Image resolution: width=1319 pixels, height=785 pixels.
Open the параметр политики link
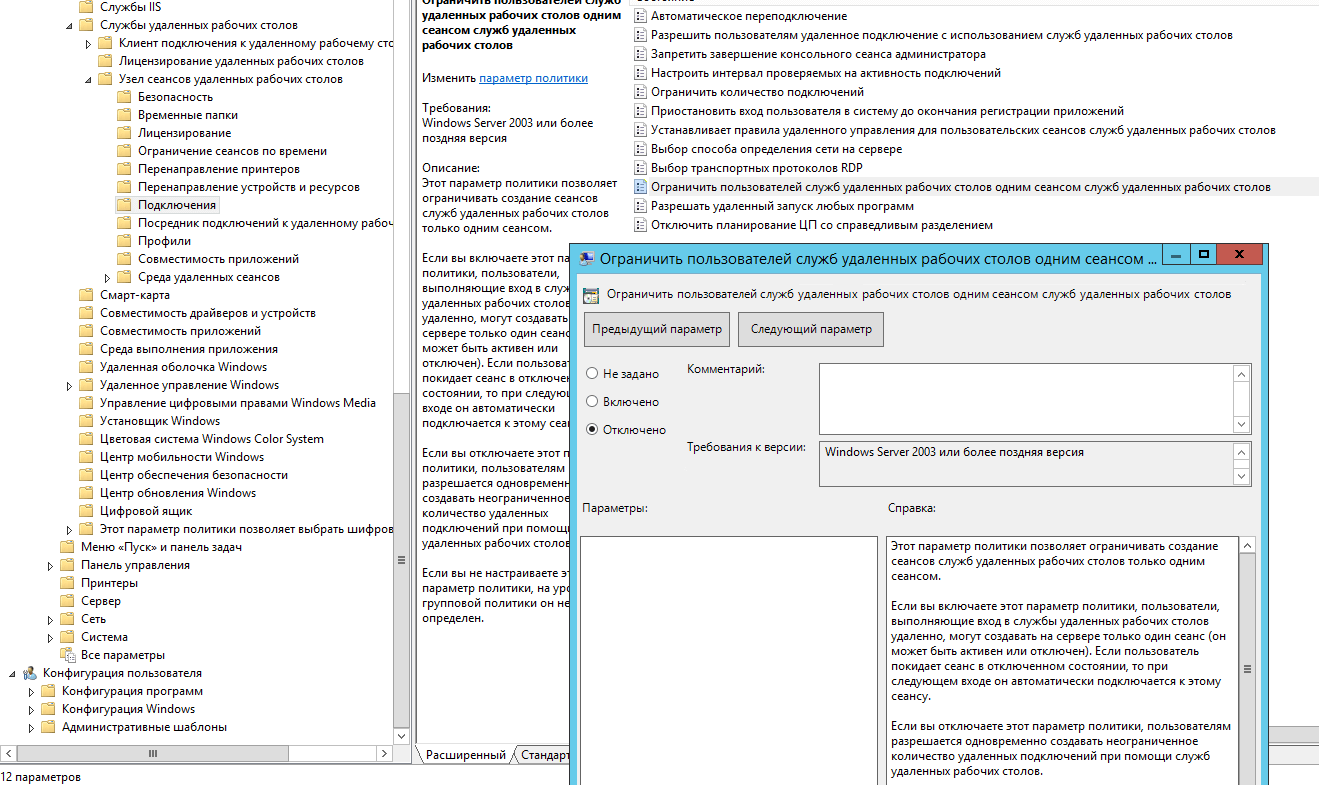point(533,78)
